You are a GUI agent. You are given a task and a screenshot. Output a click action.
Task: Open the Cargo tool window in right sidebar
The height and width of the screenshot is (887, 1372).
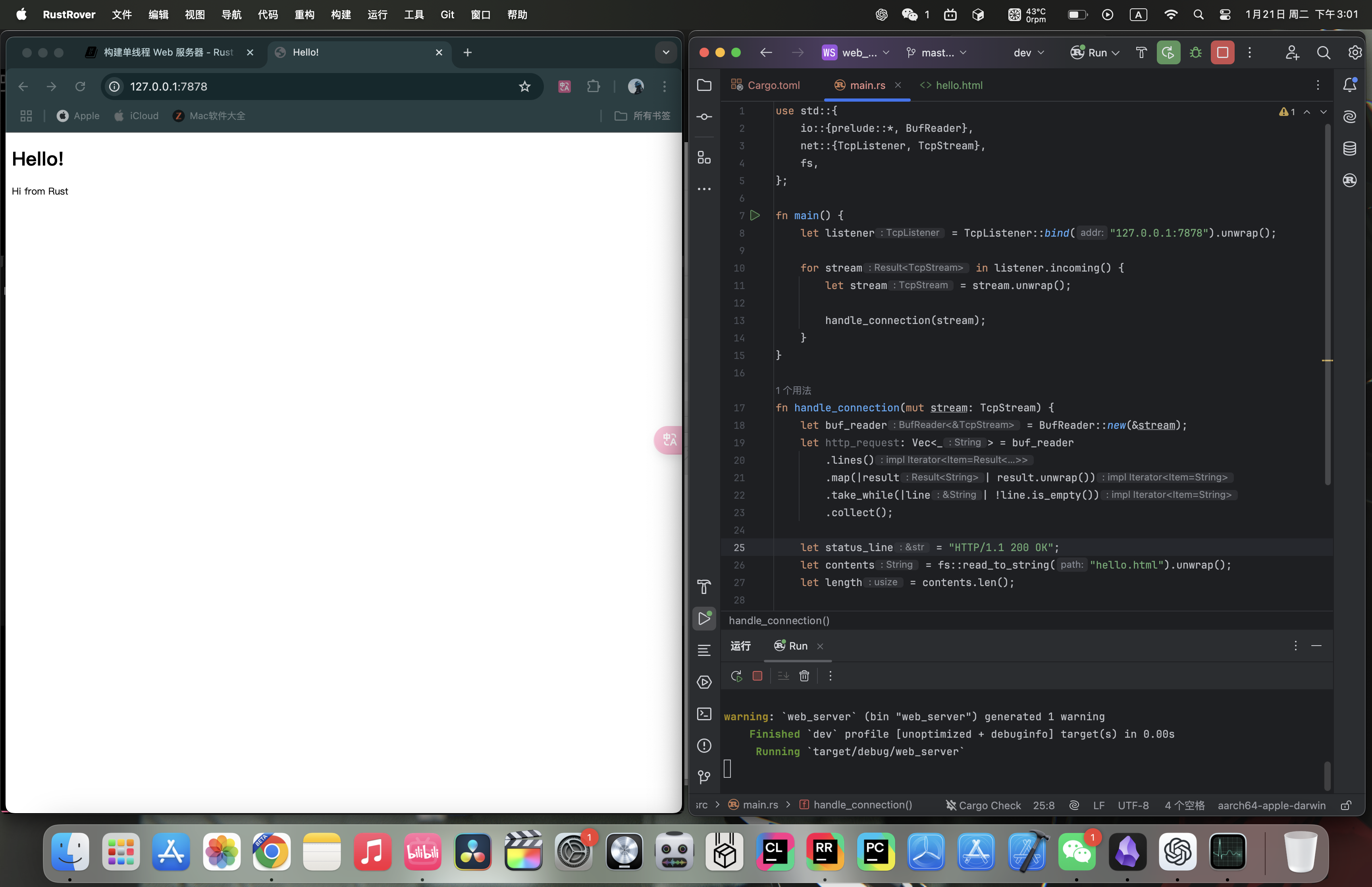[1349, 180]
